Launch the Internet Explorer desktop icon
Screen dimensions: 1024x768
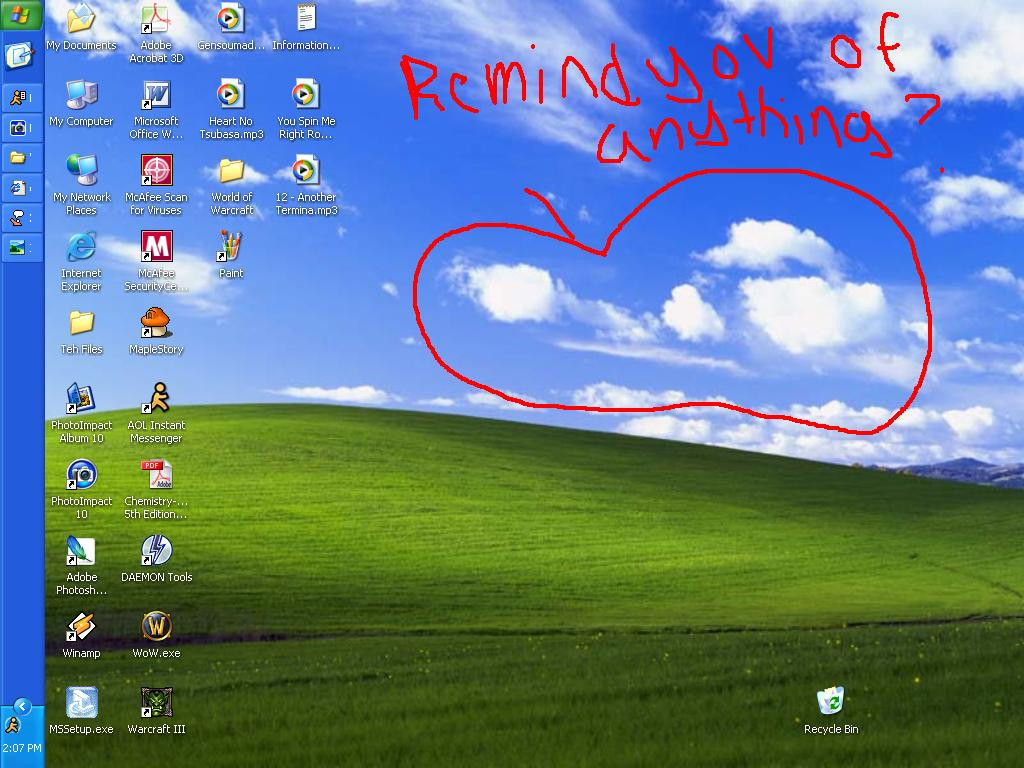(81, 247)
